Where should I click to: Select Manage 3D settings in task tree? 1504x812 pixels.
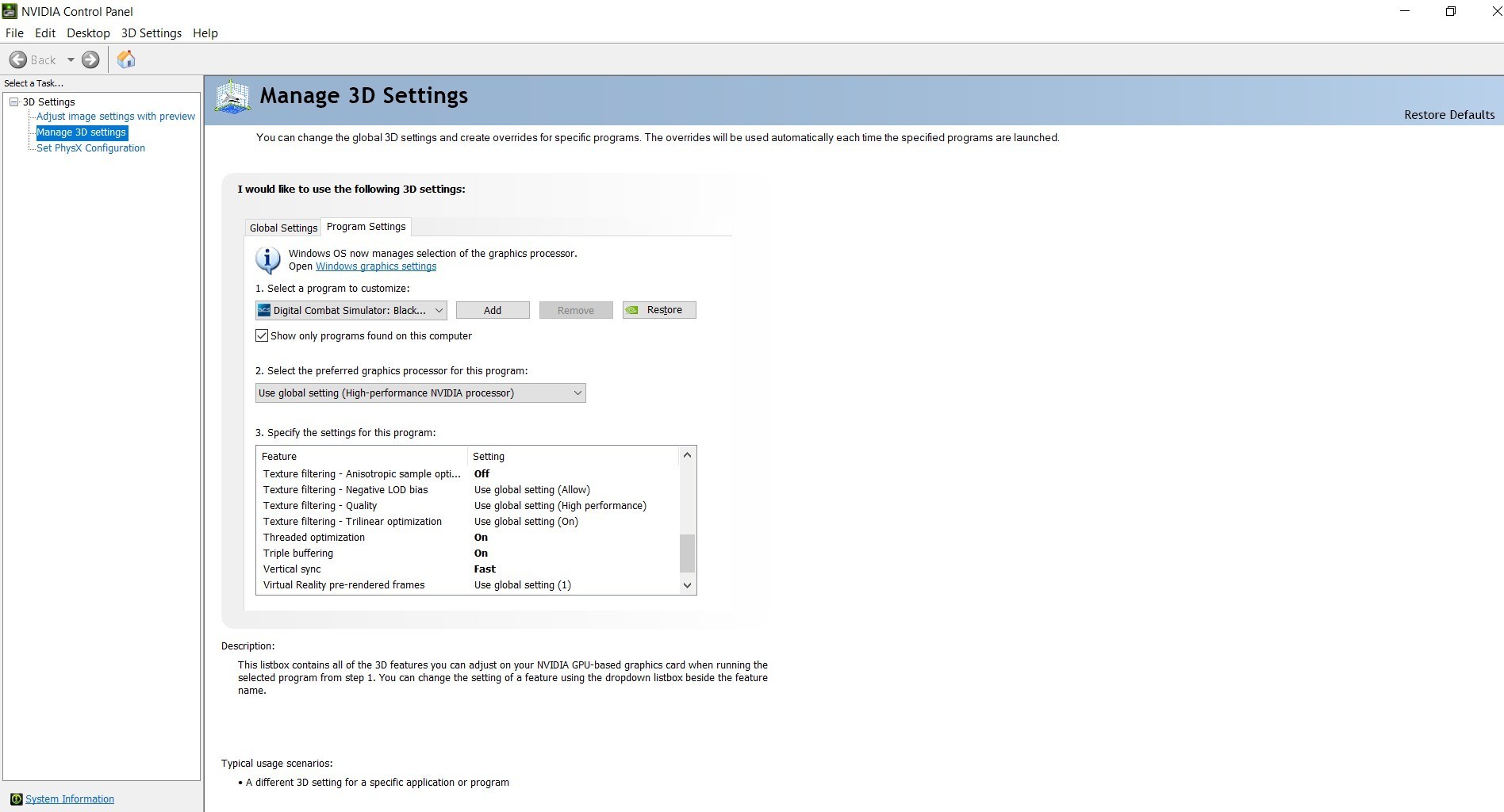click(x=82, y=132)
